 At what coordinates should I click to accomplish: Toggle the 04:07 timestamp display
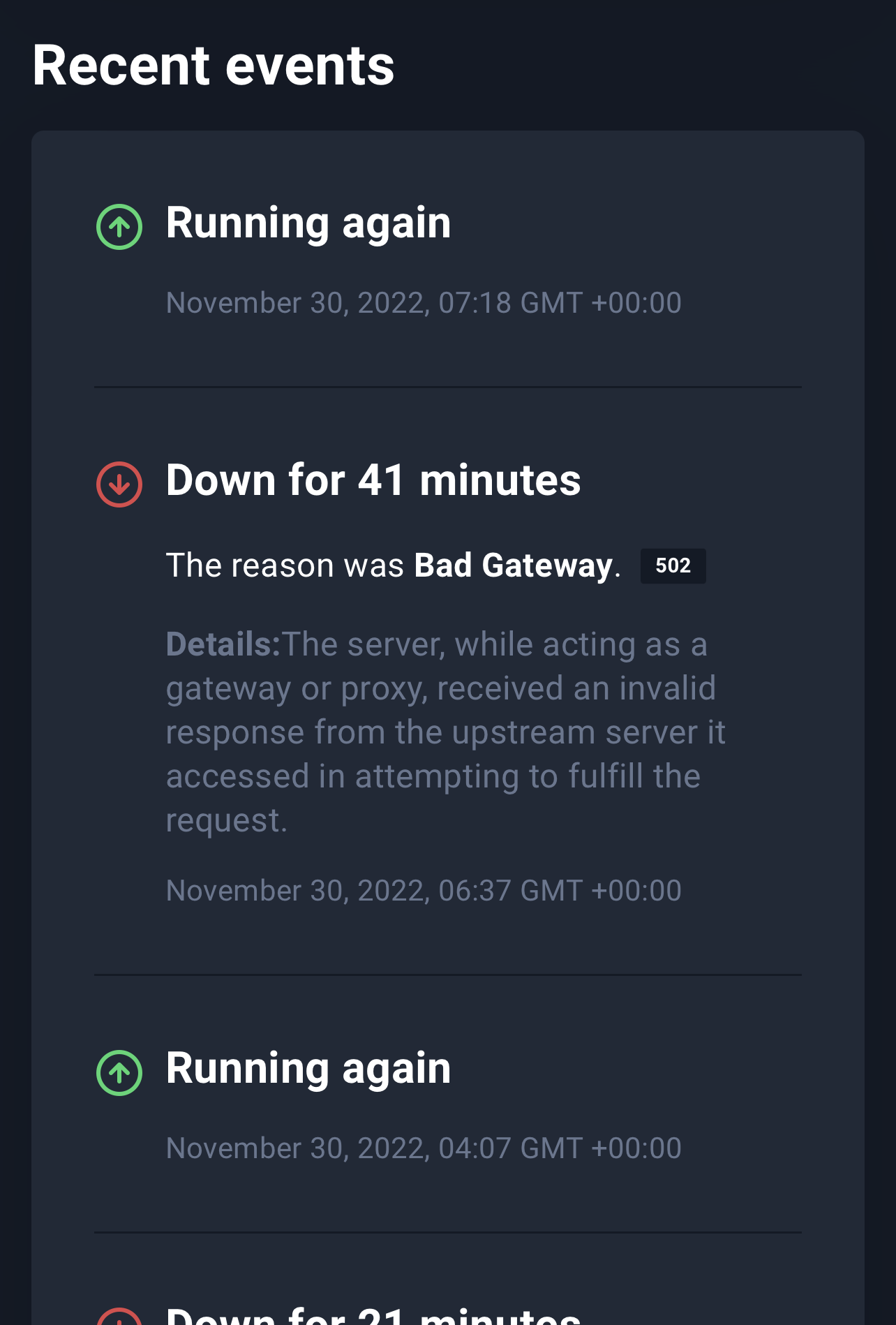coord(424,1147)
